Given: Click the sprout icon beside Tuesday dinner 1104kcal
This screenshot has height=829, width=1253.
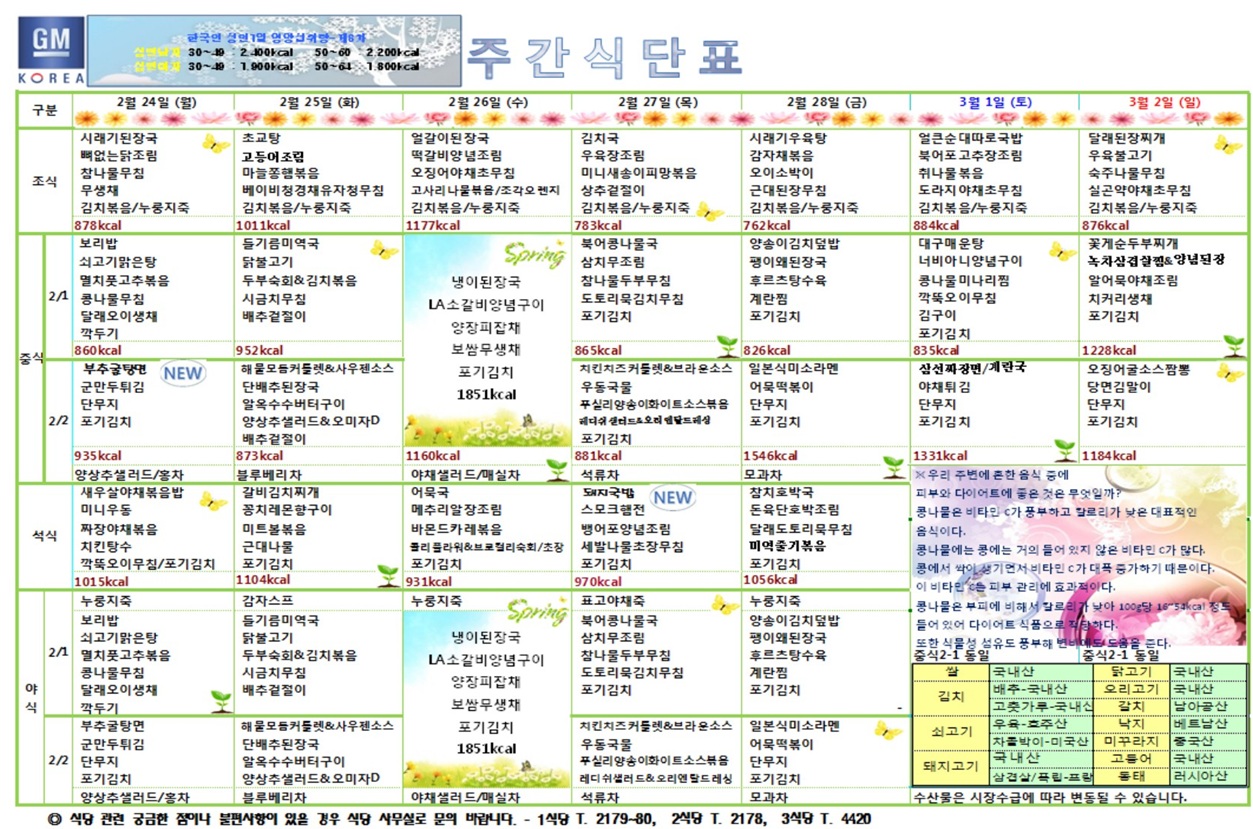Looking at the screenshot, I should click(388, 574).
